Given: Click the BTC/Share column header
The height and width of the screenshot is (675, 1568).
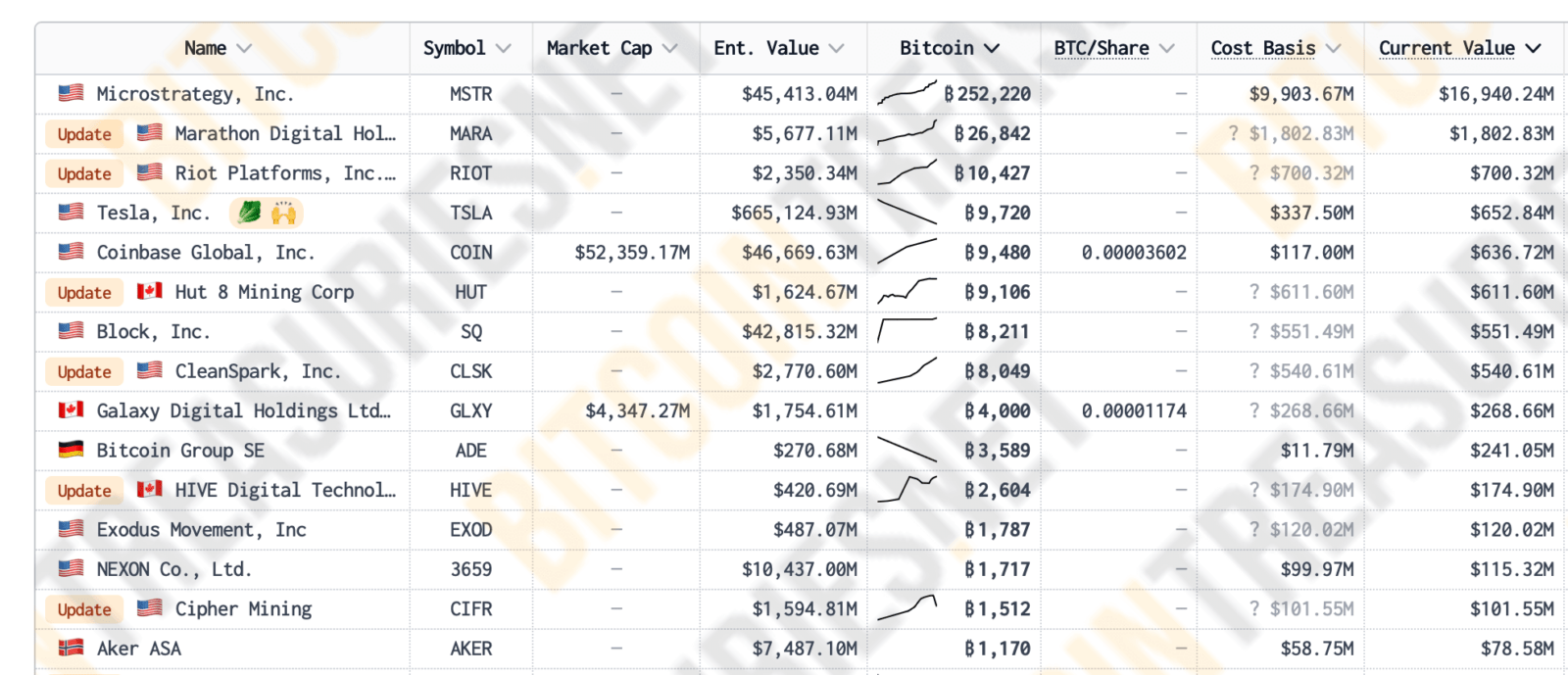Looking at the screenshot, I should 1113,48.
